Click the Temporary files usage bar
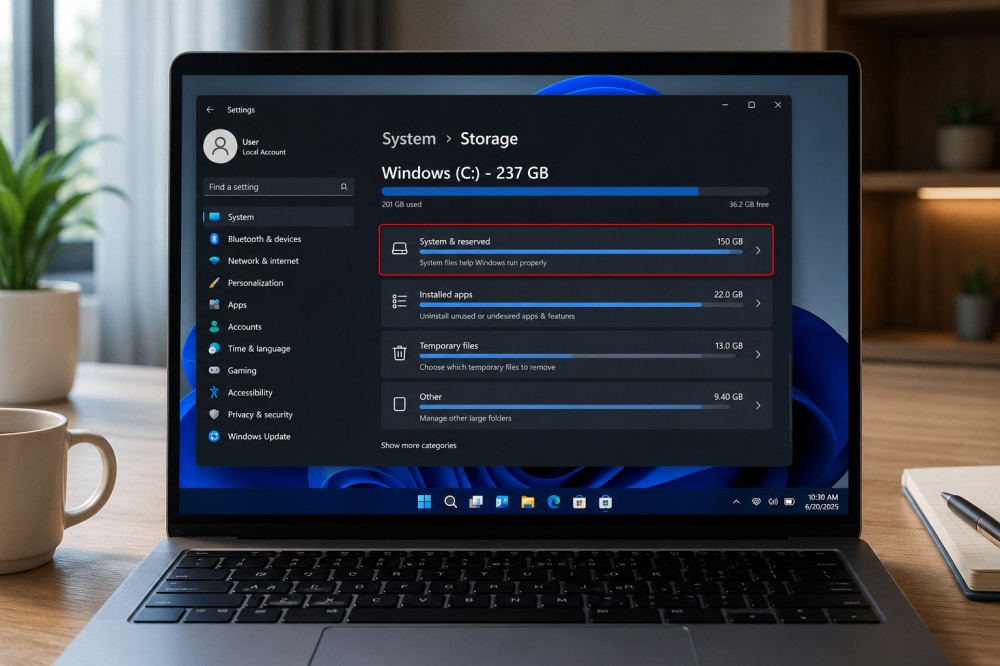 [577, 356]
